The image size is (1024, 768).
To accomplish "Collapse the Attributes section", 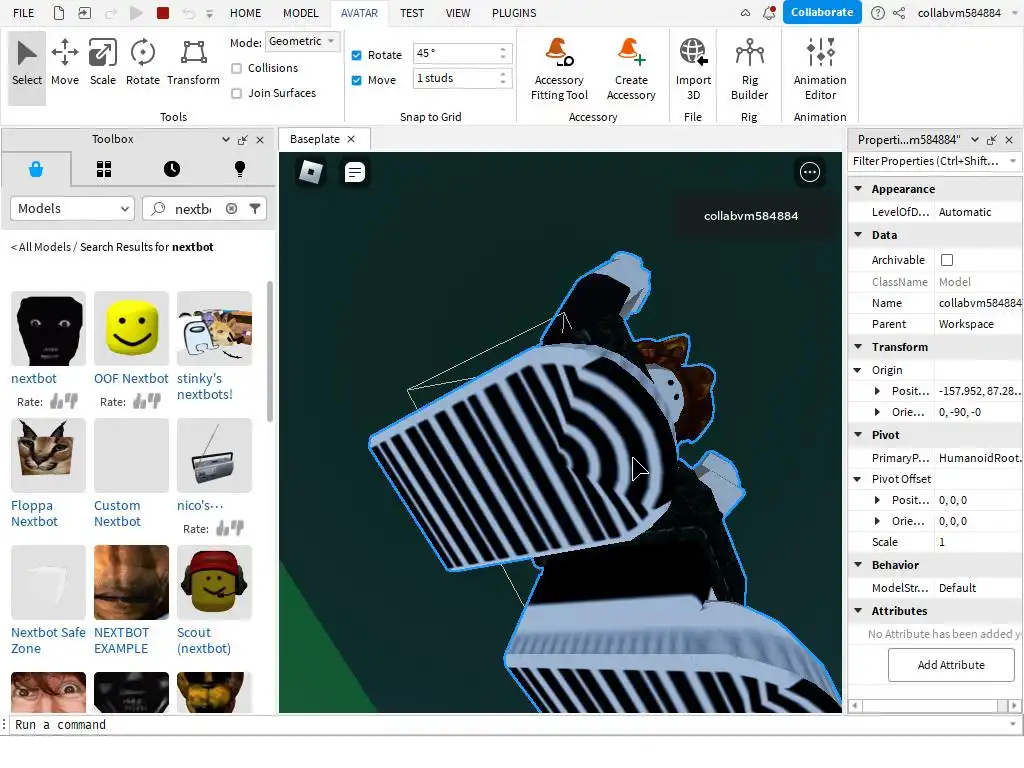I will point(858,611).
